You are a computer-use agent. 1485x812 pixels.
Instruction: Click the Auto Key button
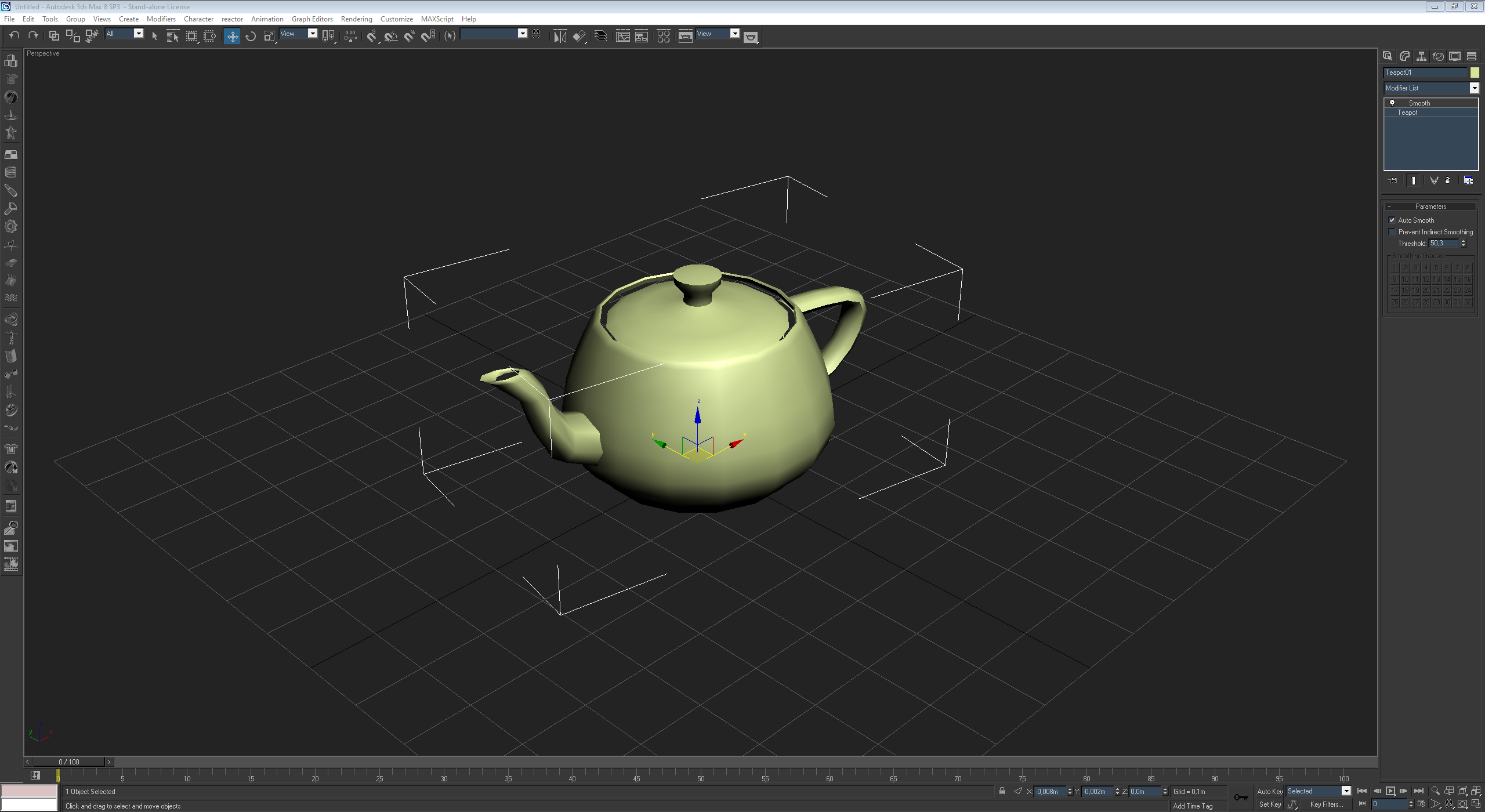(x=1269, y=791)
